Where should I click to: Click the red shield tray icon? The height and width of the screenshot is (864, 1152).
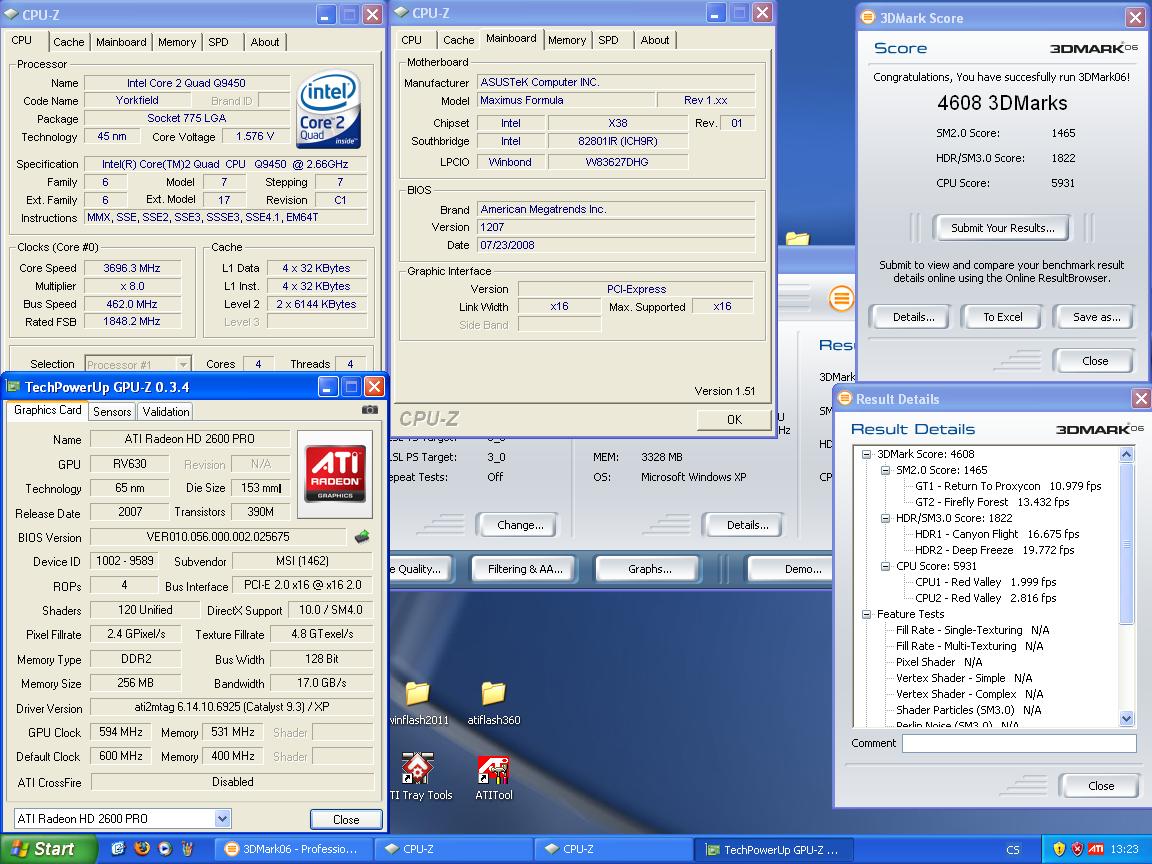click(1077, 849)
